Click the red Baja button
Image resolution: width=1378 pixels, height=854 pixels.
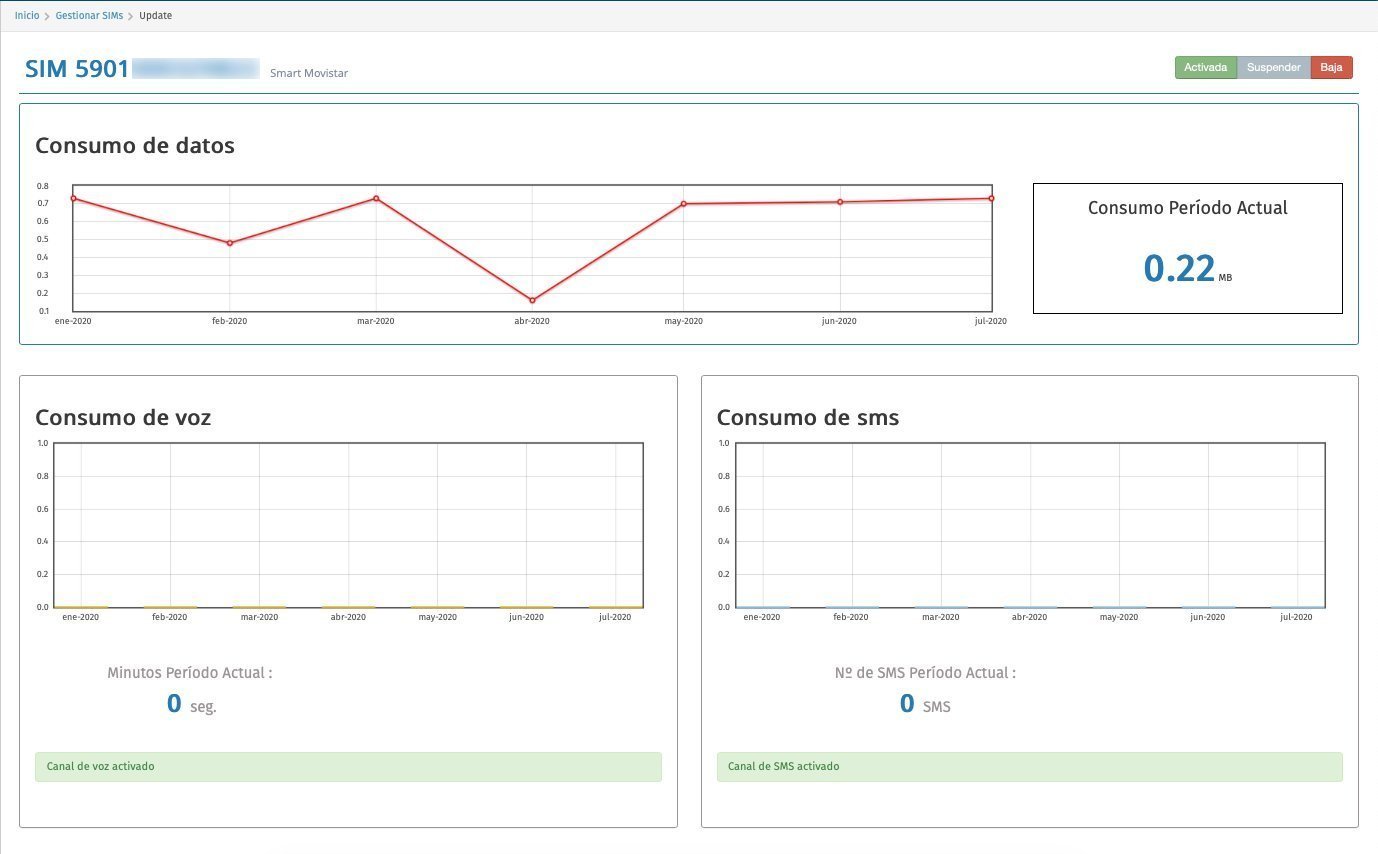[x=1331, y=68]
